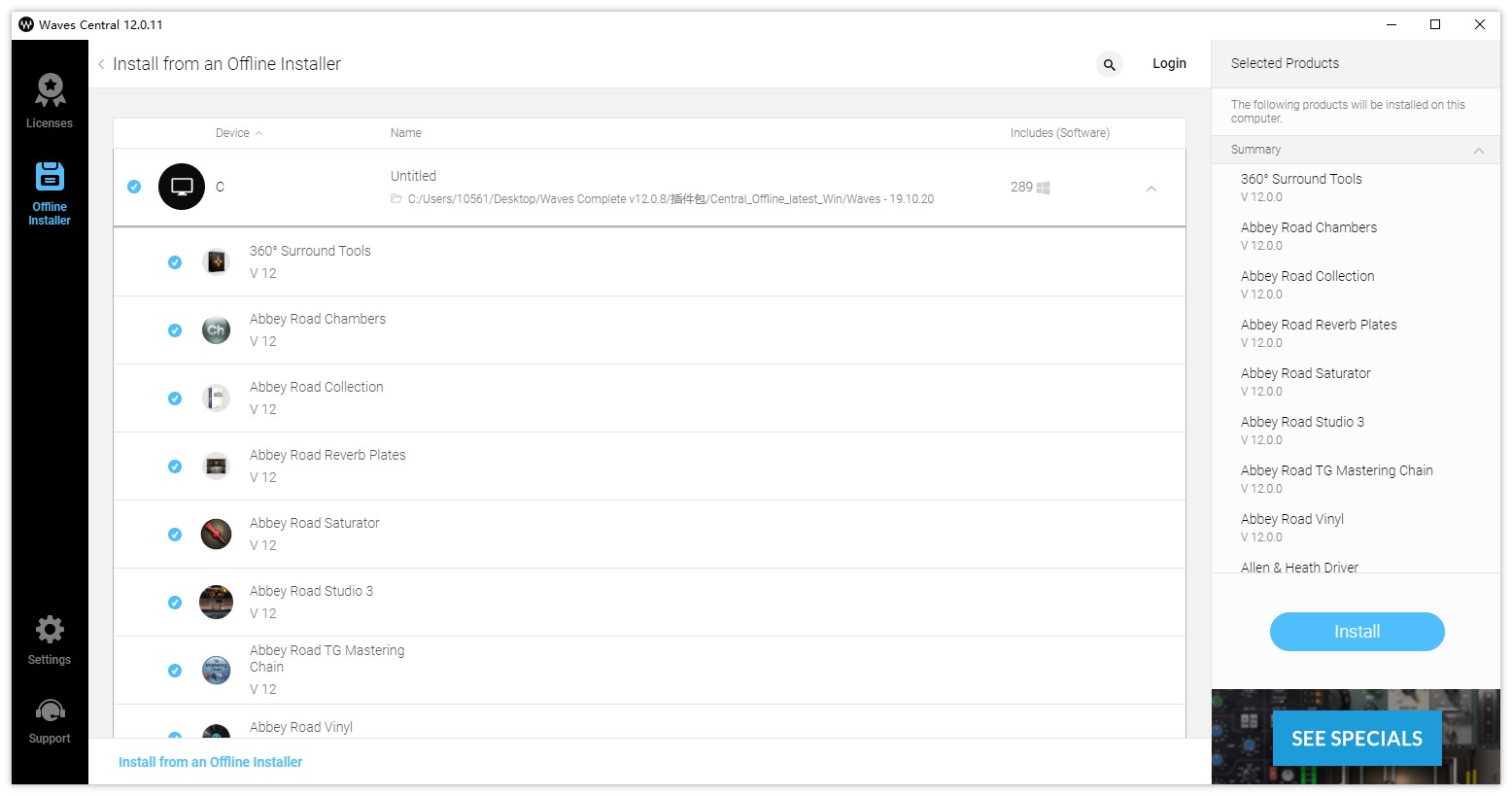1512x796 pixels.
Task: Click the Selected Products panel heading
Action: 1285,63
